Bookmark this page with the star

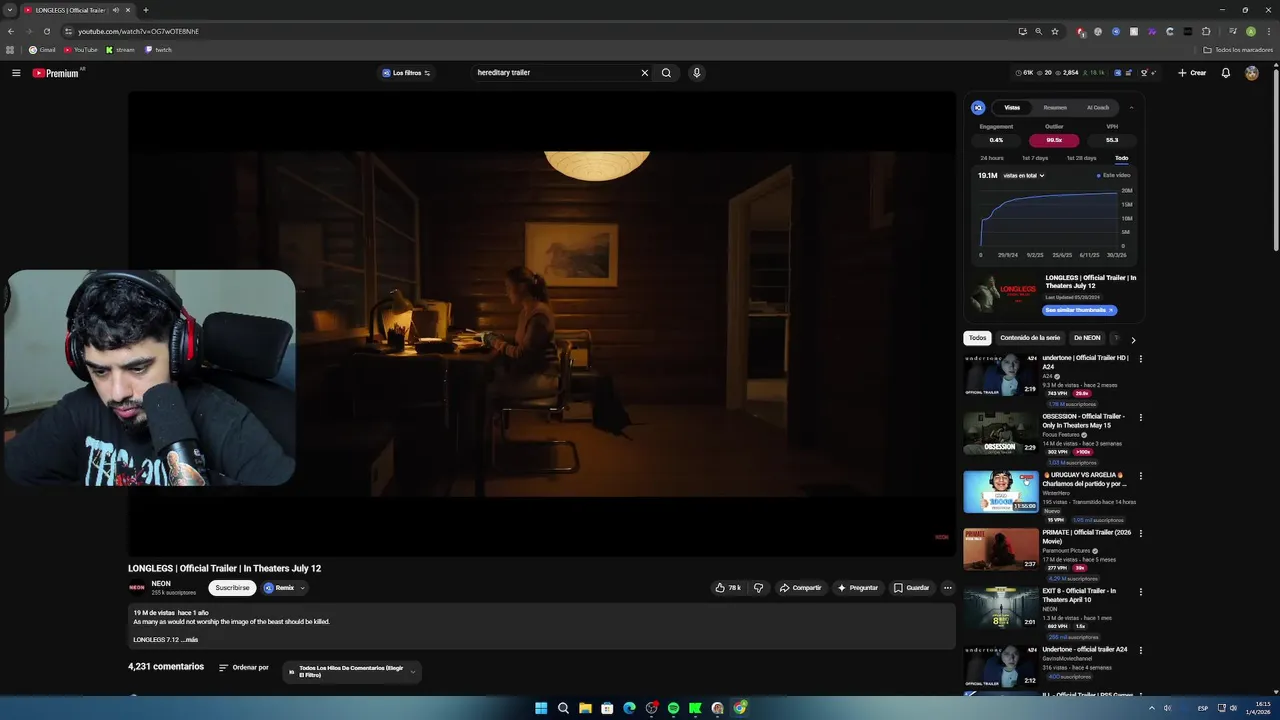[1054, 31]
